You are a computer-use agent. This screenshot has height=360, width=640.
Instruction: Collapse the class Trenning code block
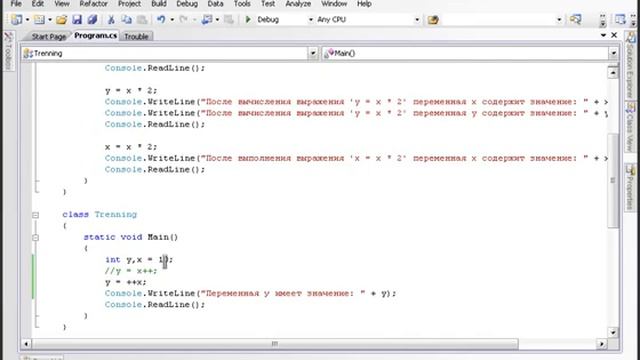pos(36,215)
